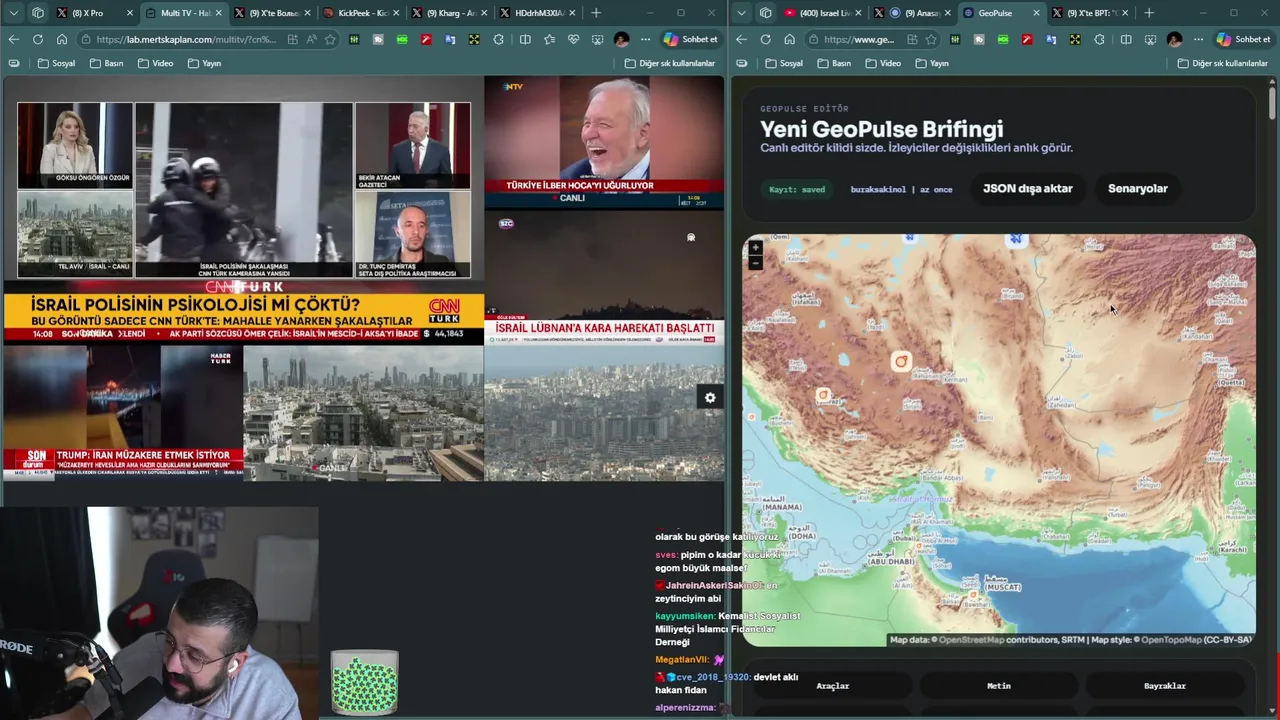The image size is (1280, 720).
Task: Open Video bookmarks folder in left browser
Action: pyautogui.click(x=155, y=63)
